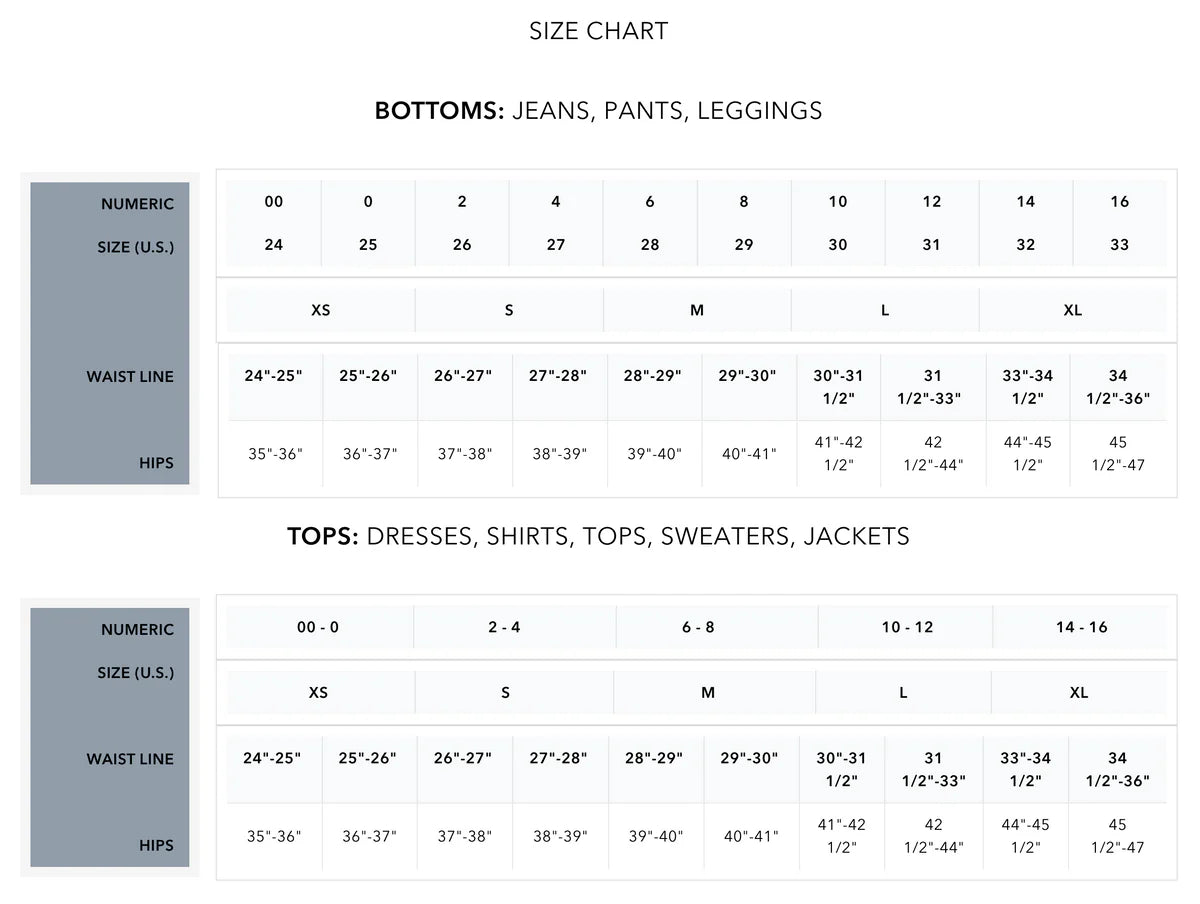The width and height of the screenshot is (1200, 904).
Task: Click 39"-40" hips cell in Bottoms table
Action: (654, 453)
